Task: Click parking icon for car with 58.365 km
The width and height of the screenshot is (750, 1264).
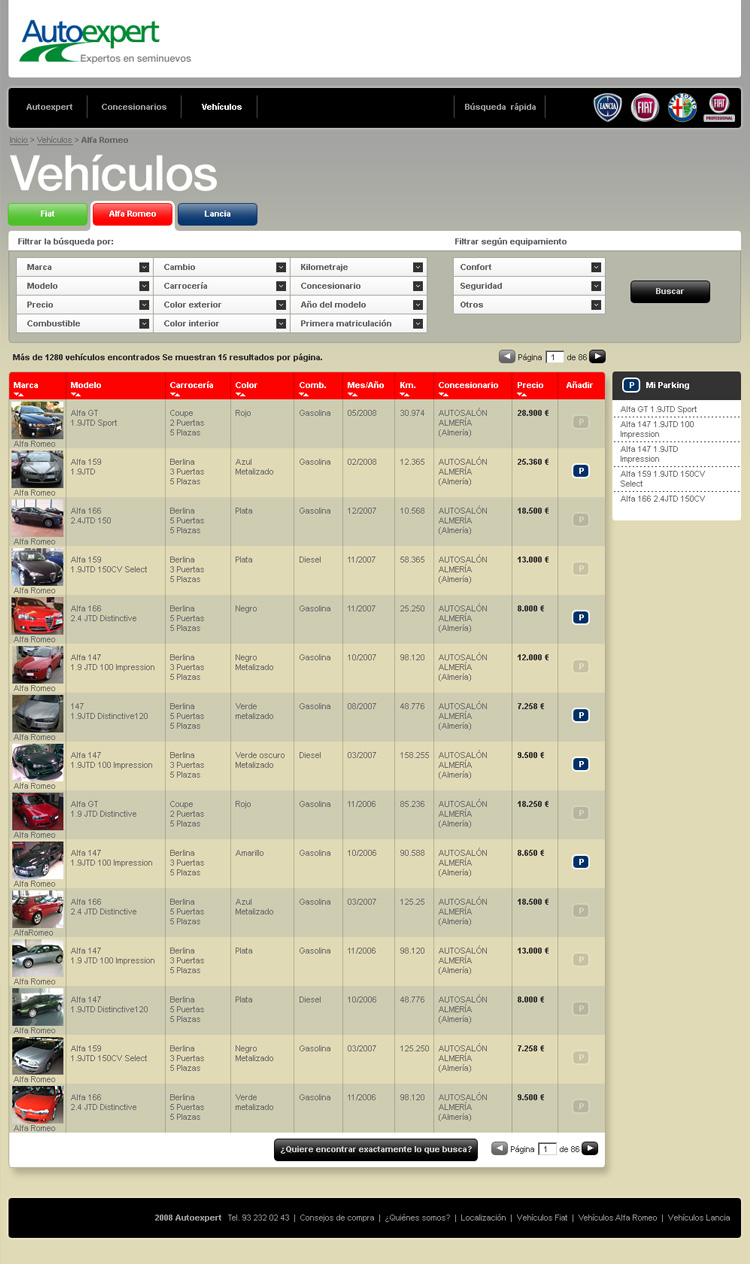Action: [x=580, y=569]
